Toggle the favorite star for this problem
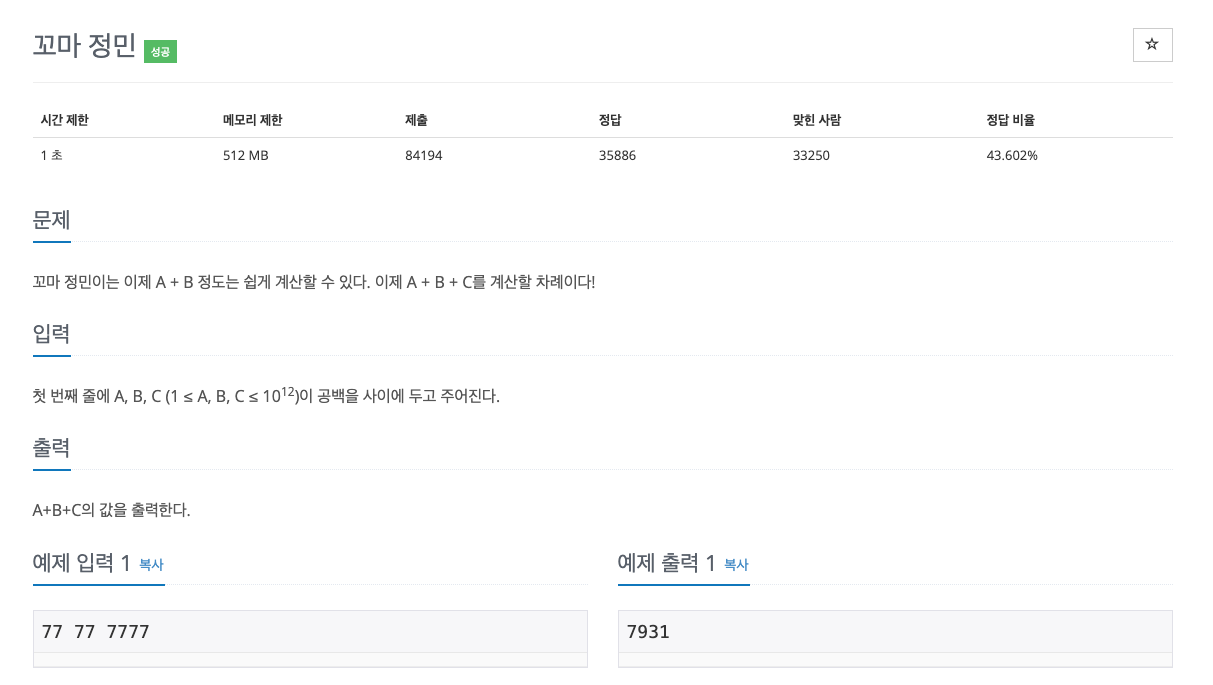1213x685 pixels. tap(1152, 45)
